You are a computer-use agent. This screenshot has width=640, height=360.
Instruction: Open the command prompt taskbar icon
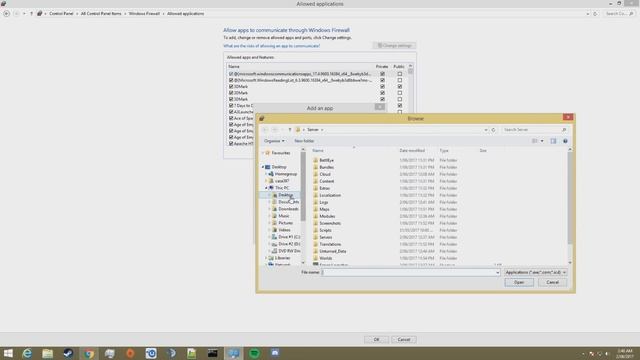pos(213,353)
